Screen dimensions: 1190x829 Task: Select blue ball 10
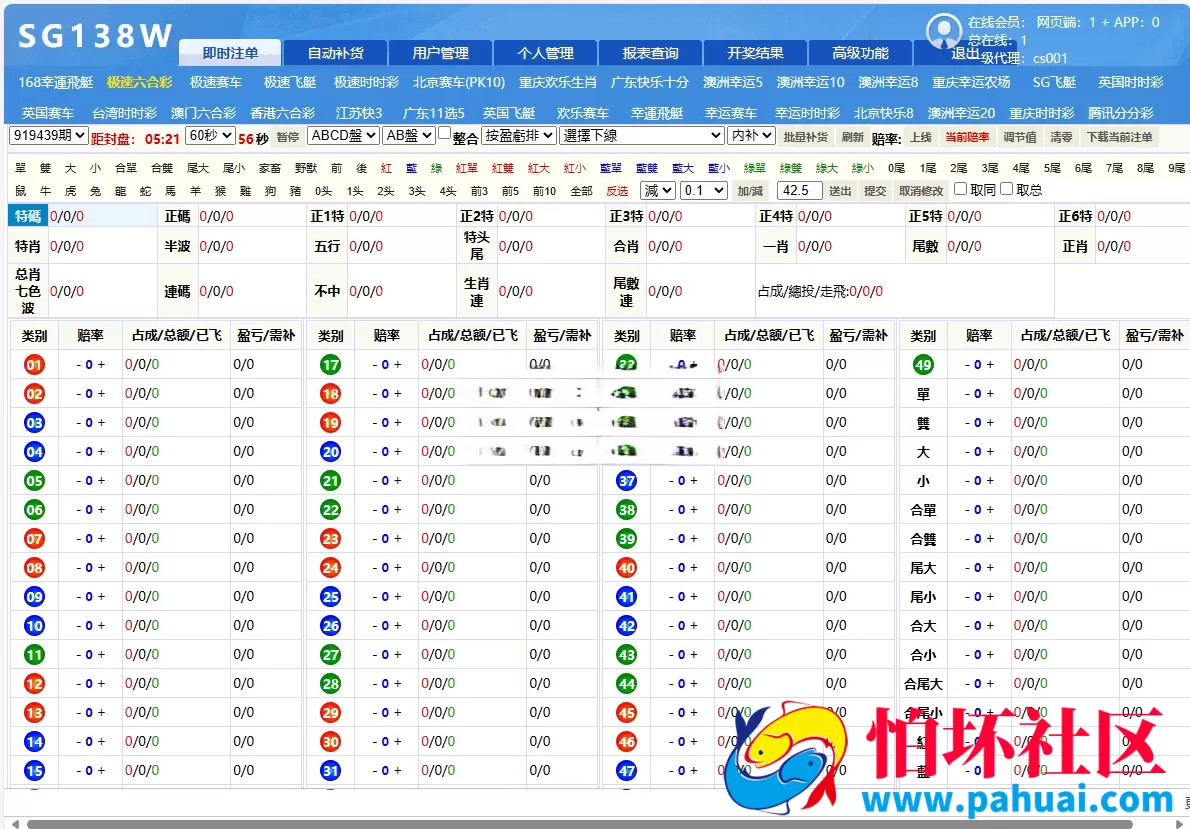(34, 626)
